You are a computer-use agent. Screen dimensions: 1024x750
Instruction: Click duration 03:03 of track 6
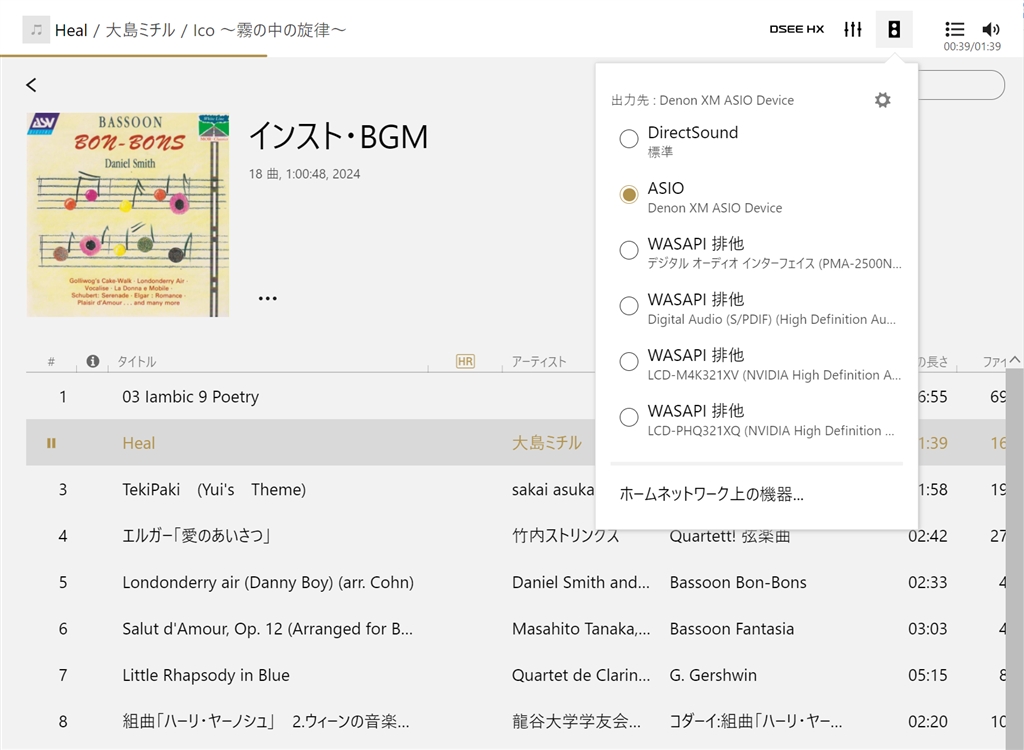927,628
